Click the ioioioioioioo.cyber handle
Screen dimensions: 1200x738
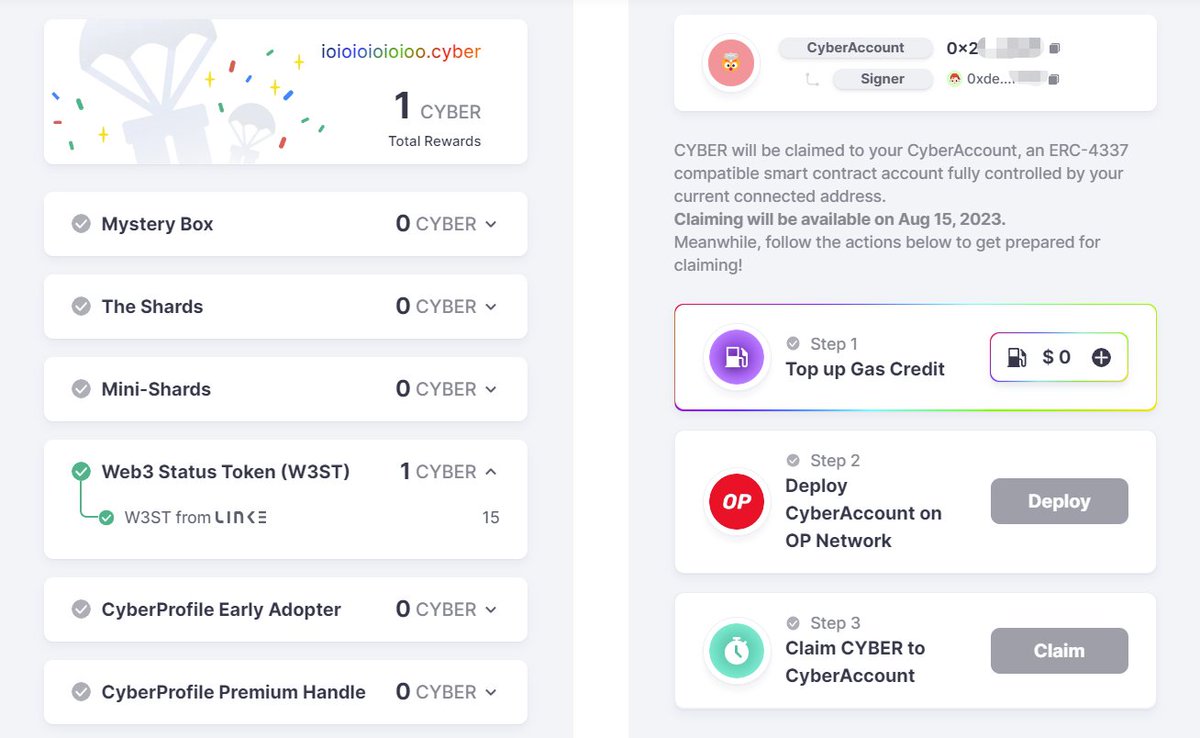400,51
